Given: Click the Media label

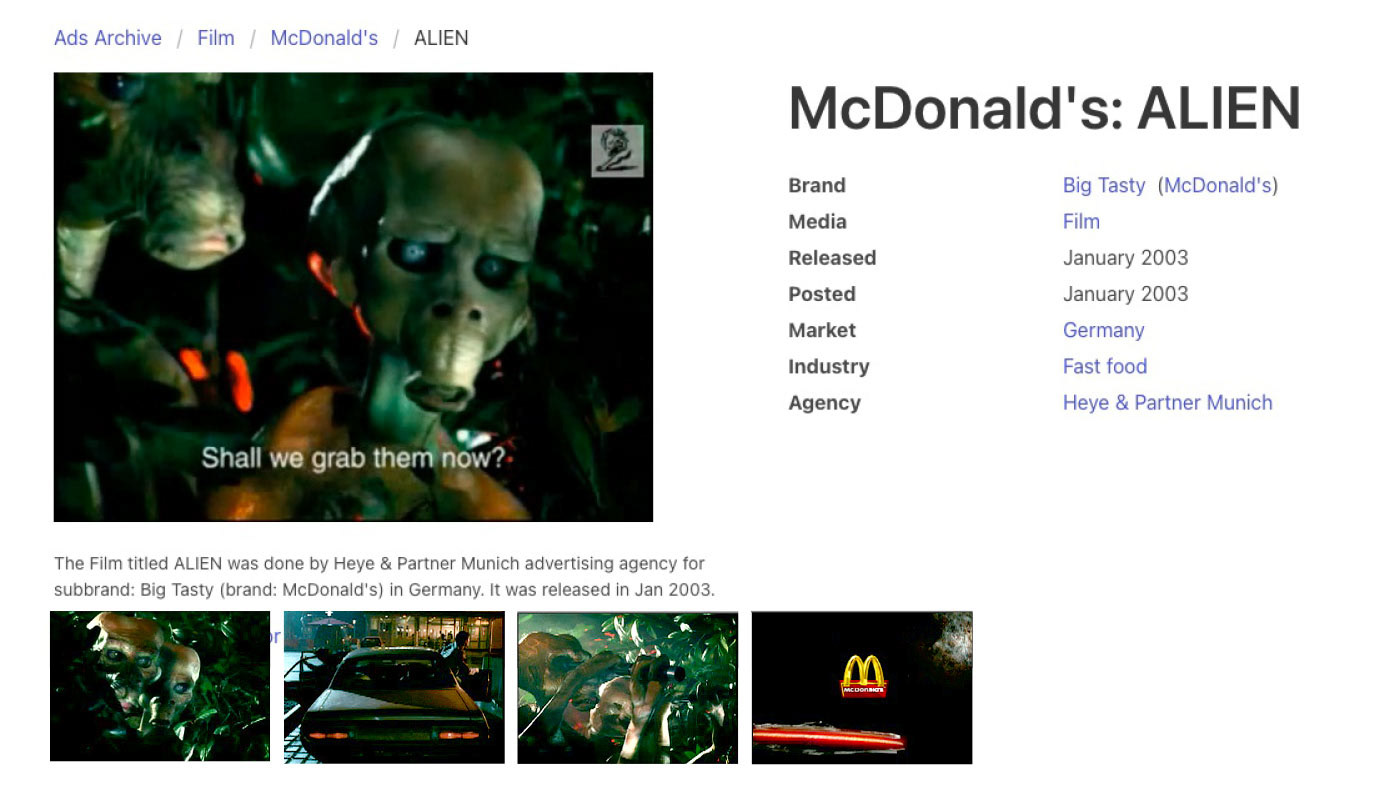Looking at the screenshot, I should point(817,221).
